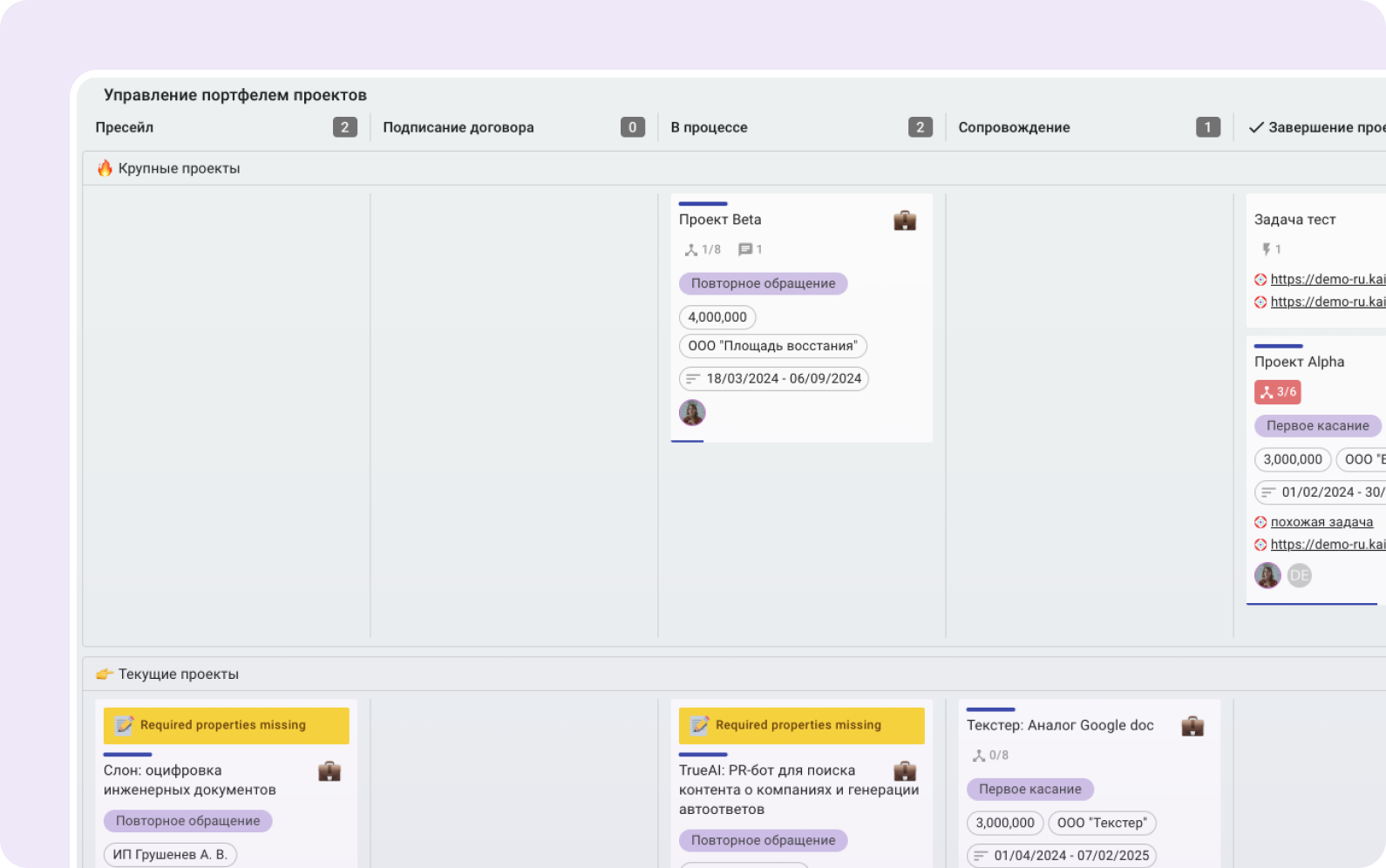Click the lightning icon on Задача тест card
This screenshot has width=1386, height=868.
1267,250
